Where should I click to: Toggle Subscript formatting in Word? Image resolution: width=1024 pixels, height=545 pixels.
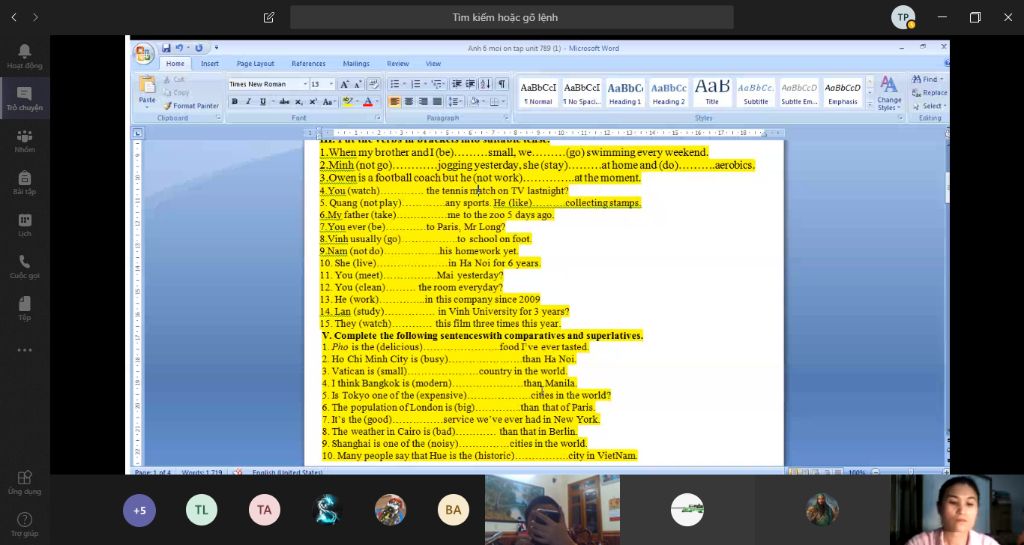(x=298, y=102)
